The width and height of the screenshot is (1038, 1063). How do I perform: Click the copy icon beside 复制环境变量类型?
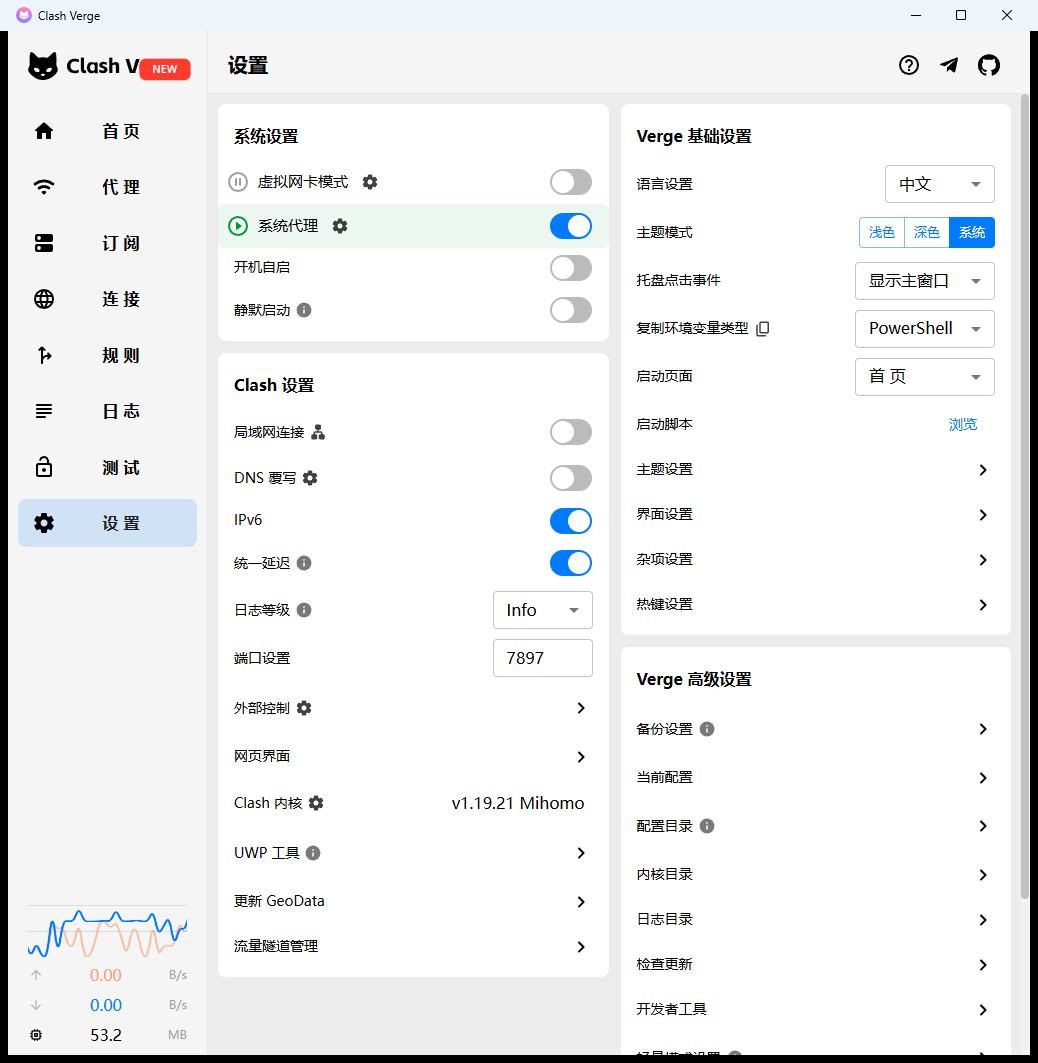click(763, 329)
